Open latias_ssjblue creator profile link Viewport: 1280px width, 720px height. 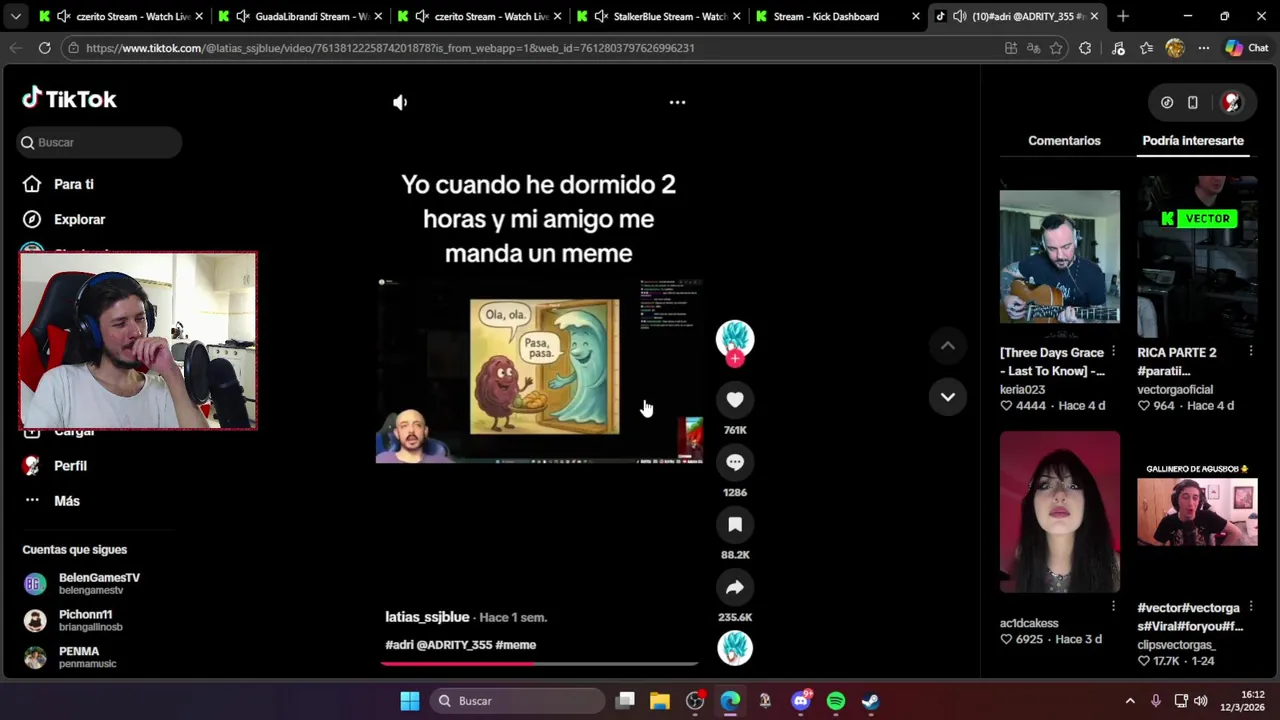pyautogui.click(x=427, y=617)
